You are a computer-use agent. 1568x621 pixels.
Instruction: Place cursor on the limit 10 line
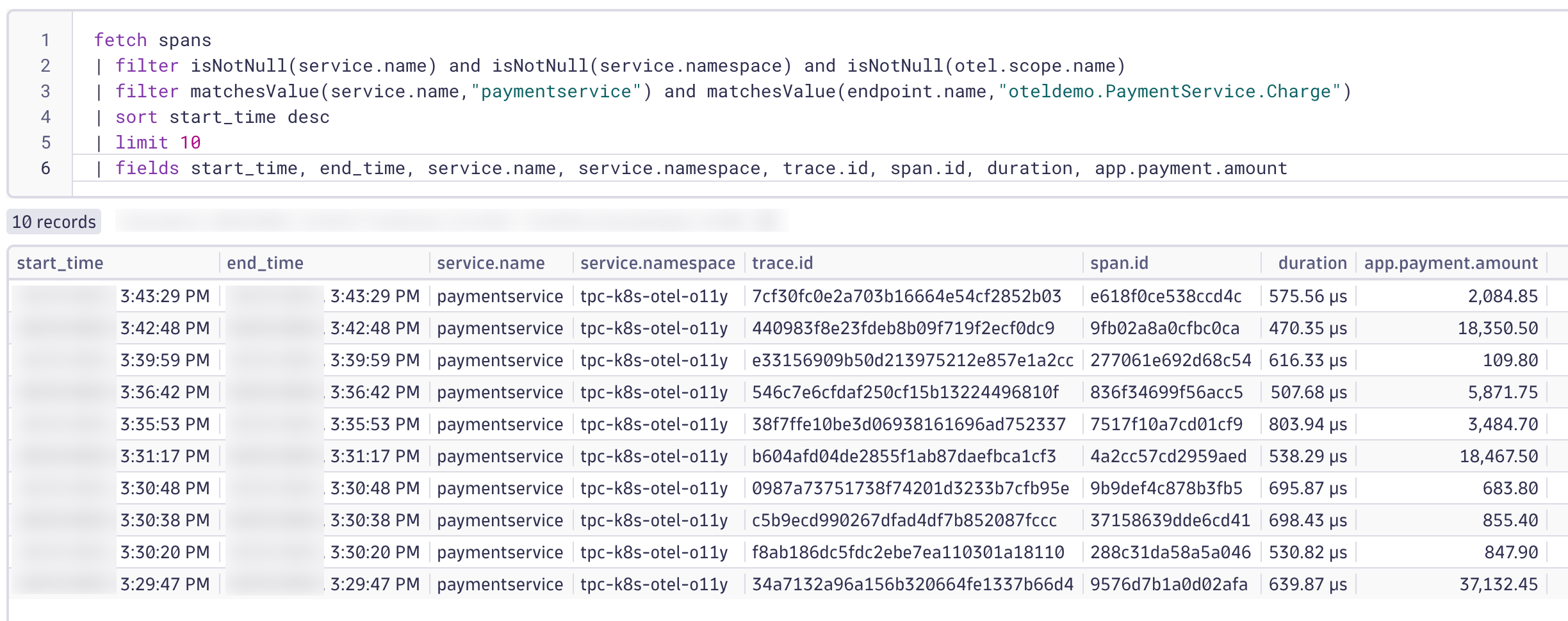pos(158,142)
